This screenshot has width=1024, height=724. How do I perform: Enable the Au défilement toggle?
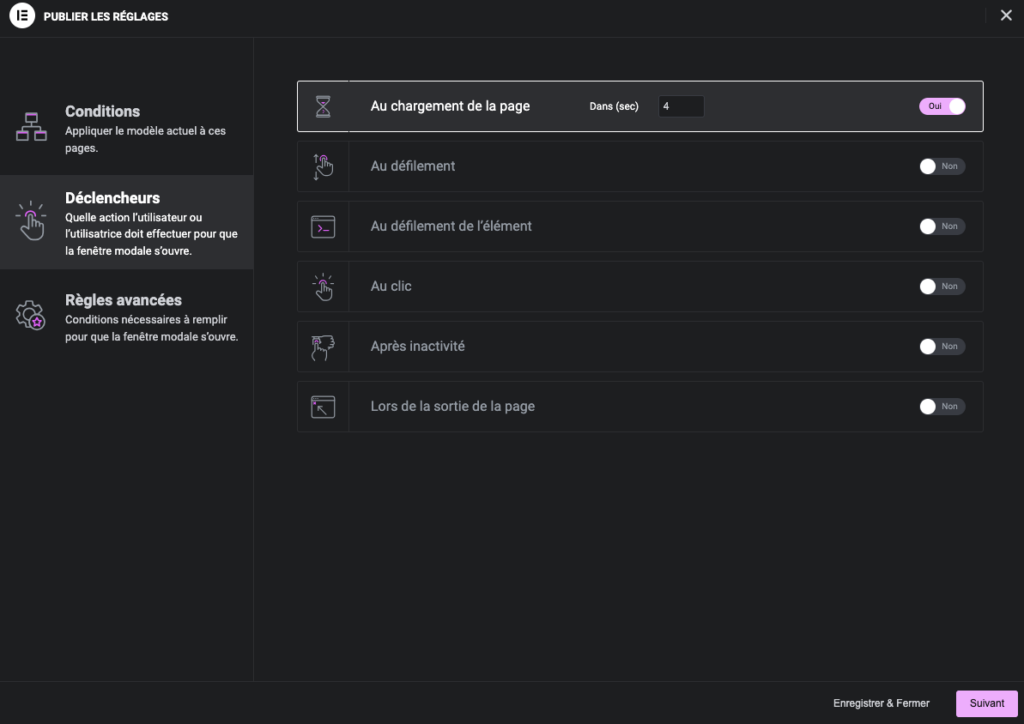942,166
